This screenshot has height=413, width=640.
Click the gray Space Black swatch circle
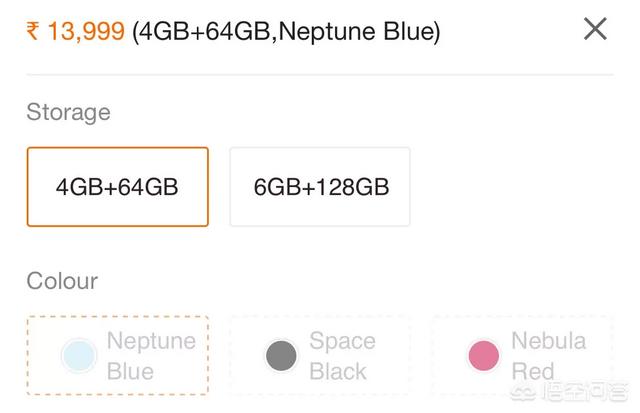[282, 356]
